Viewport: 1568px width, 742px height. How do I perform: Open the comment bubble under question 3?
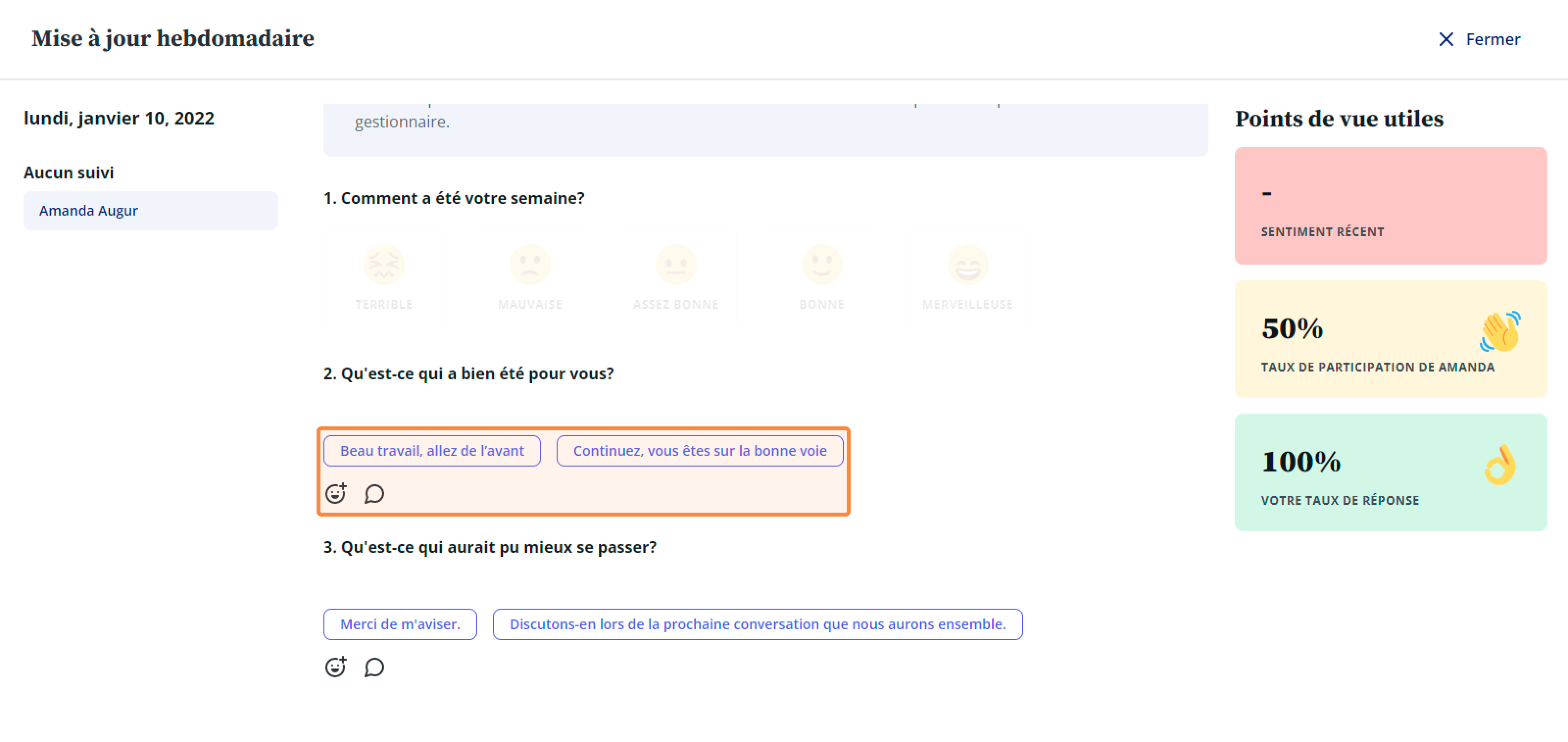pyautogui.click(x=374, y=667)
